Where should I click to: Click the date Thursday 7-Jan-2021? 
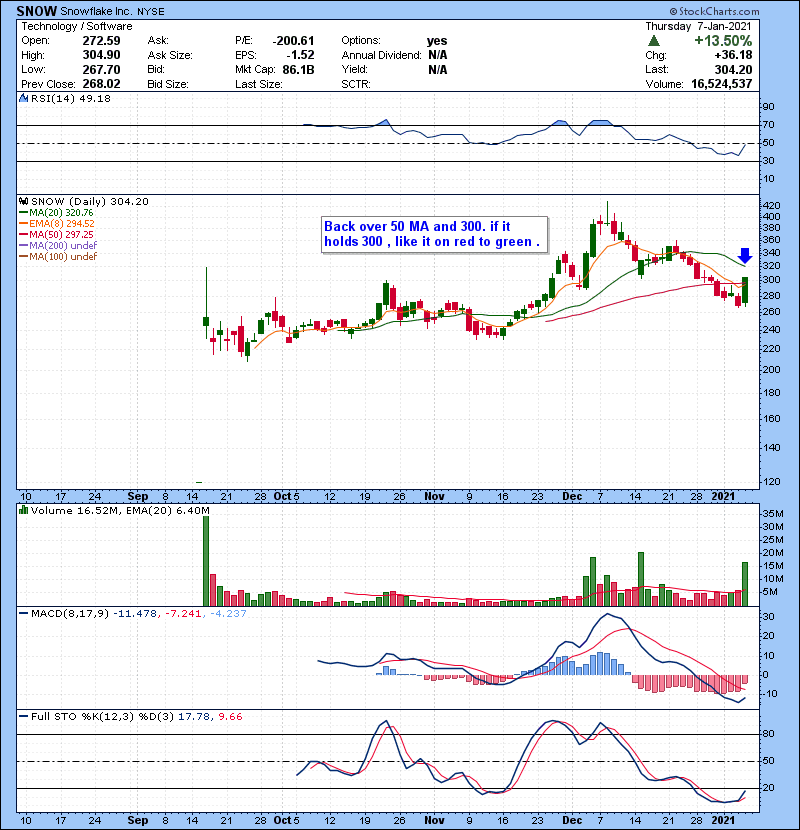tap(698, 26)
